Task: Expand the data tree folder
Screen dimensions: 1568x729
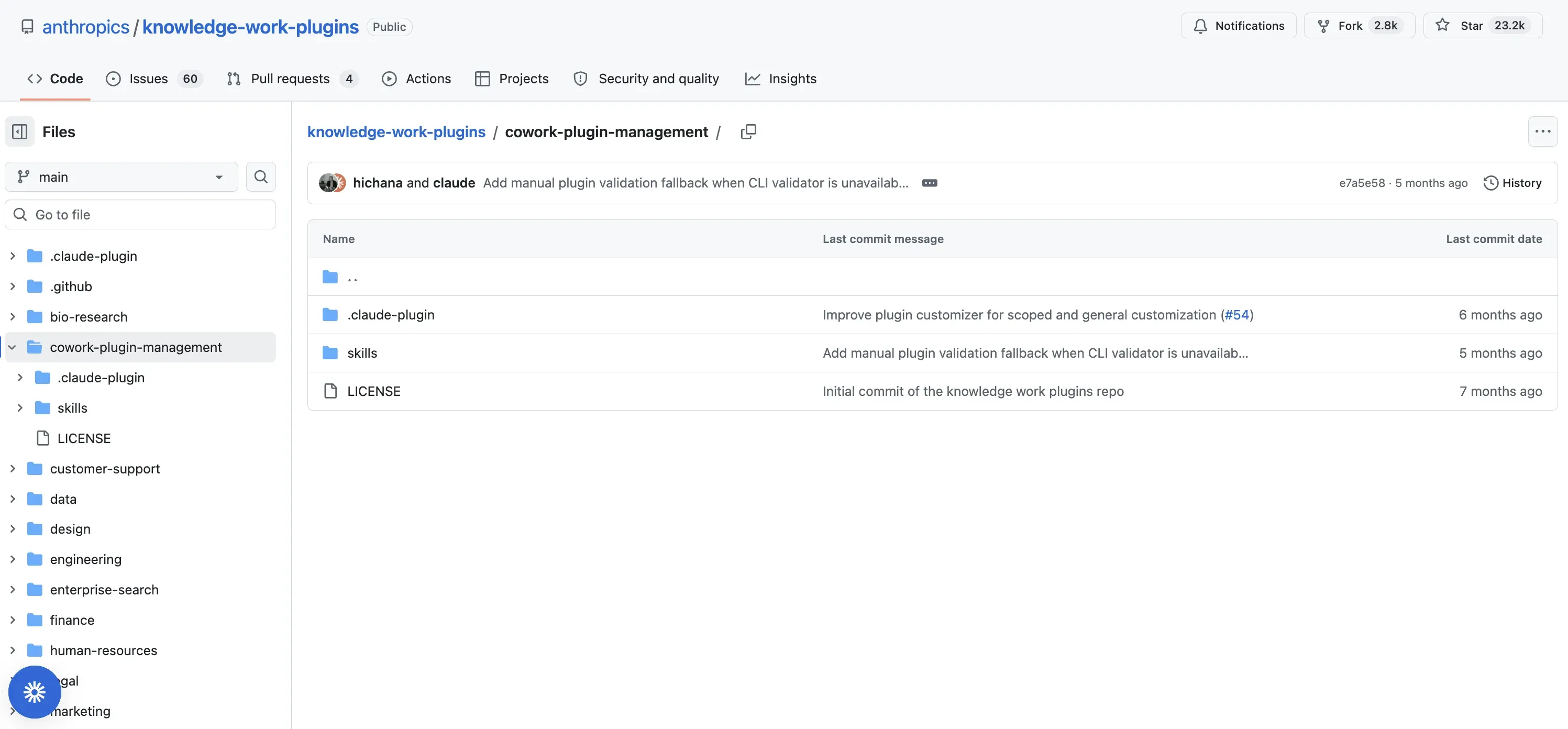Action: pos(12,499)
